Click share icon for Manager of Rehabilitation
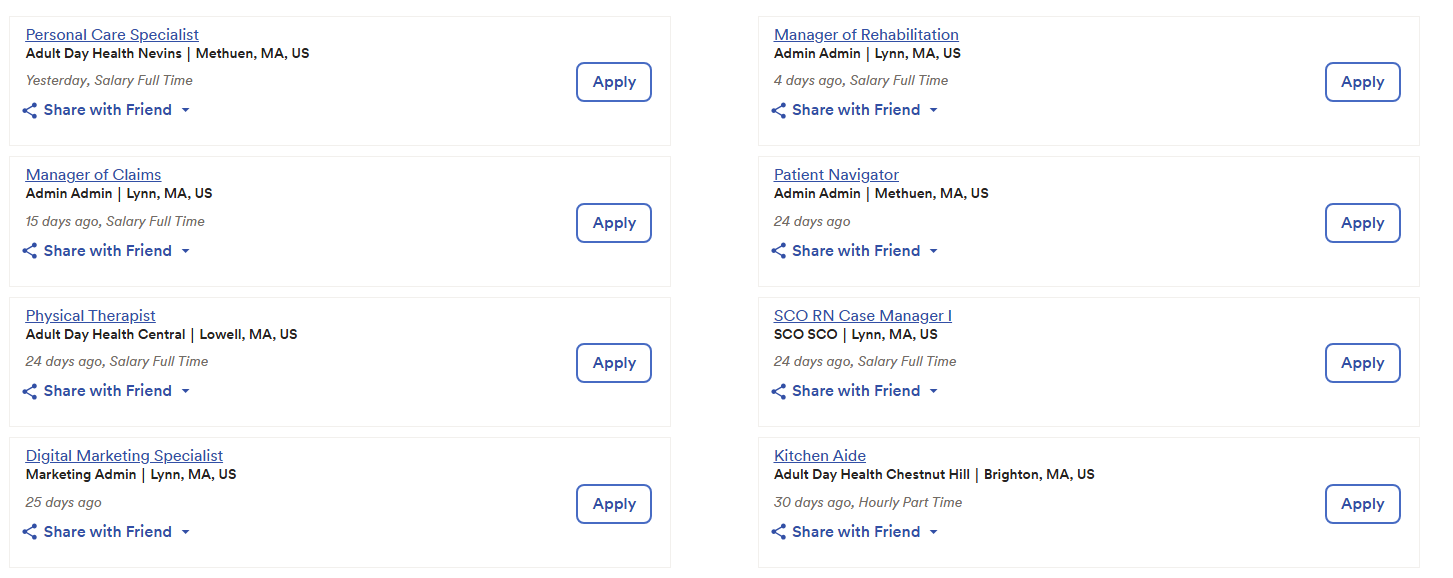 (779, 110)
